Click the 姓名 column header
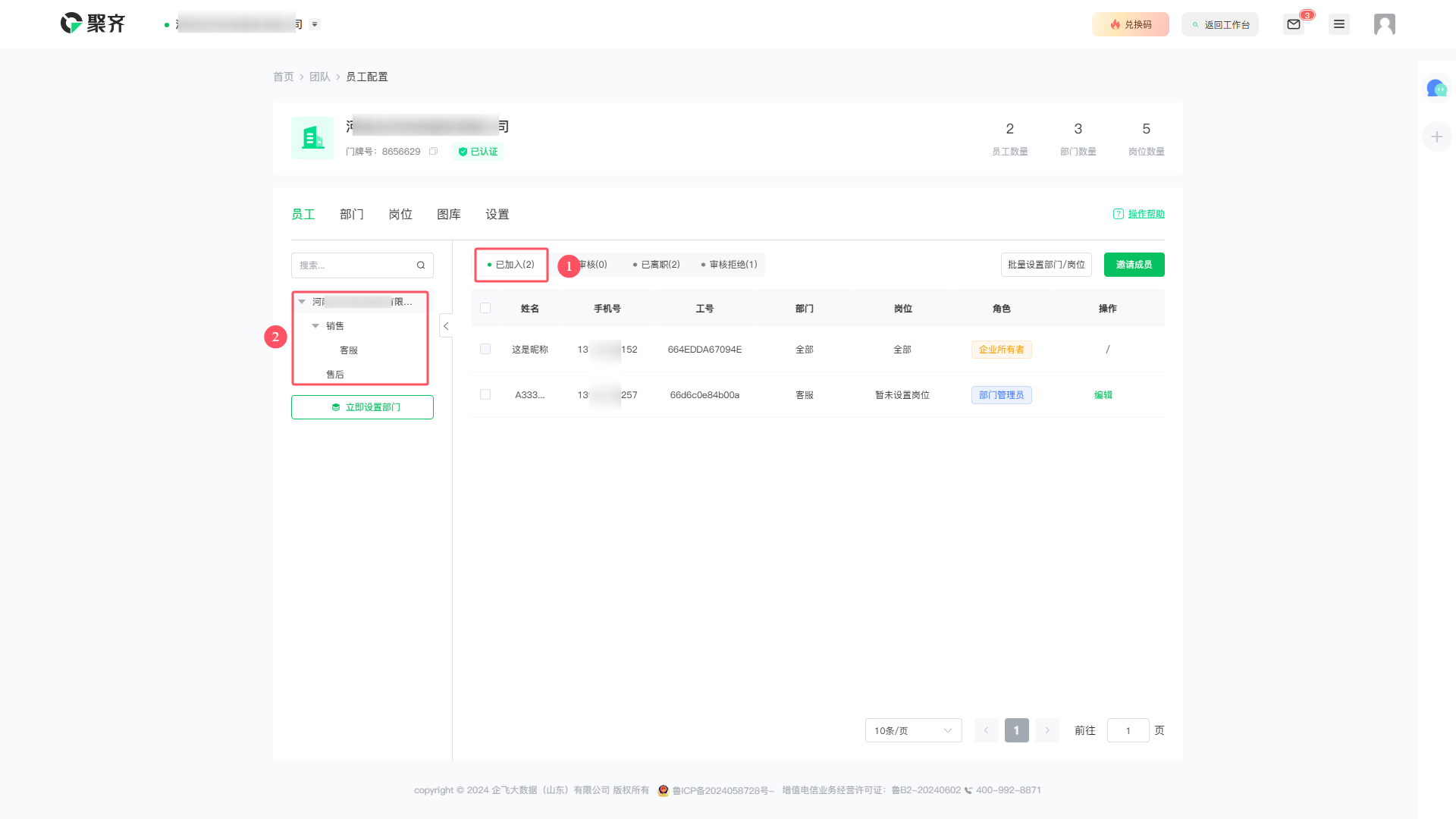The image size is (1456, 819). 530,309
